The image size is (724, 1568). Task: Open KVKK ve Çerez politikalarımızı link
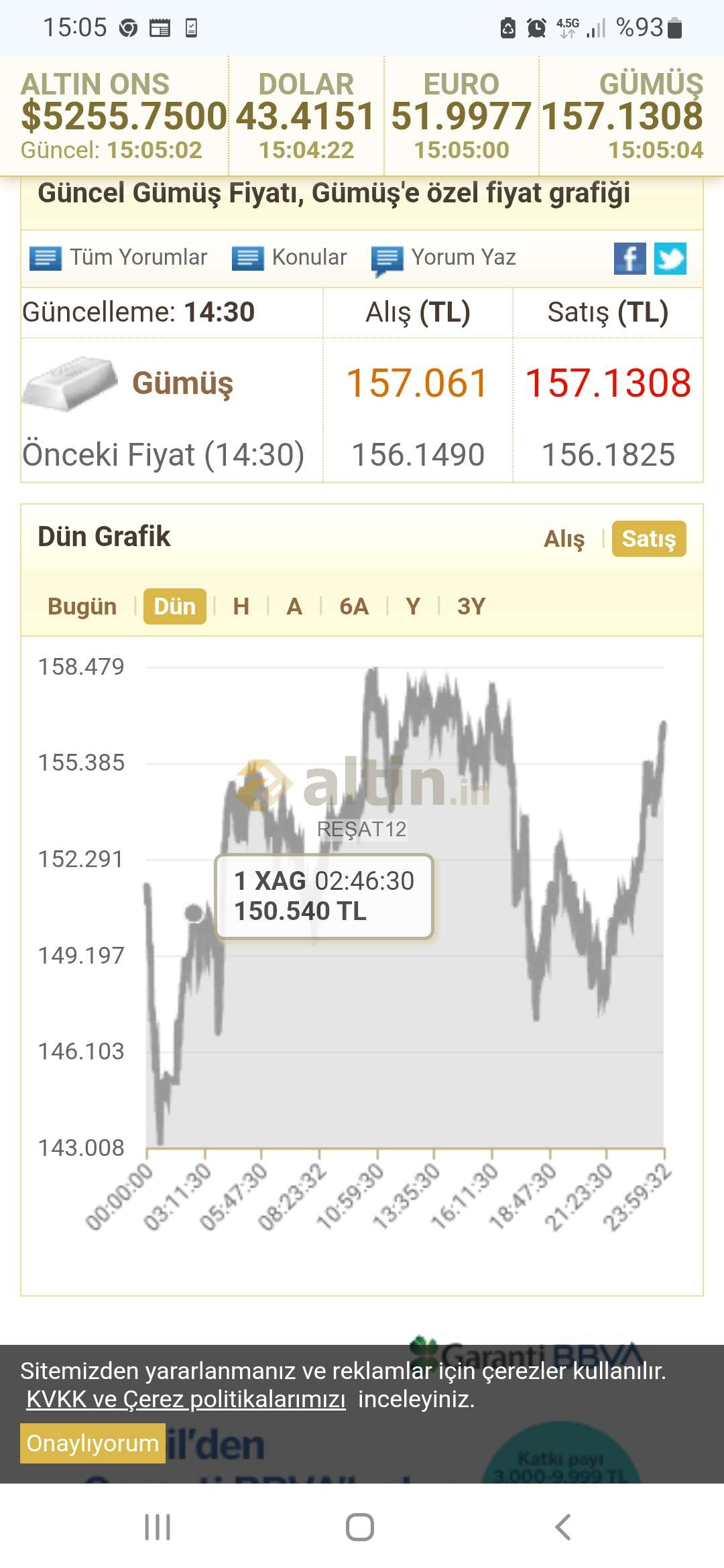click(x=186, y=1399)
